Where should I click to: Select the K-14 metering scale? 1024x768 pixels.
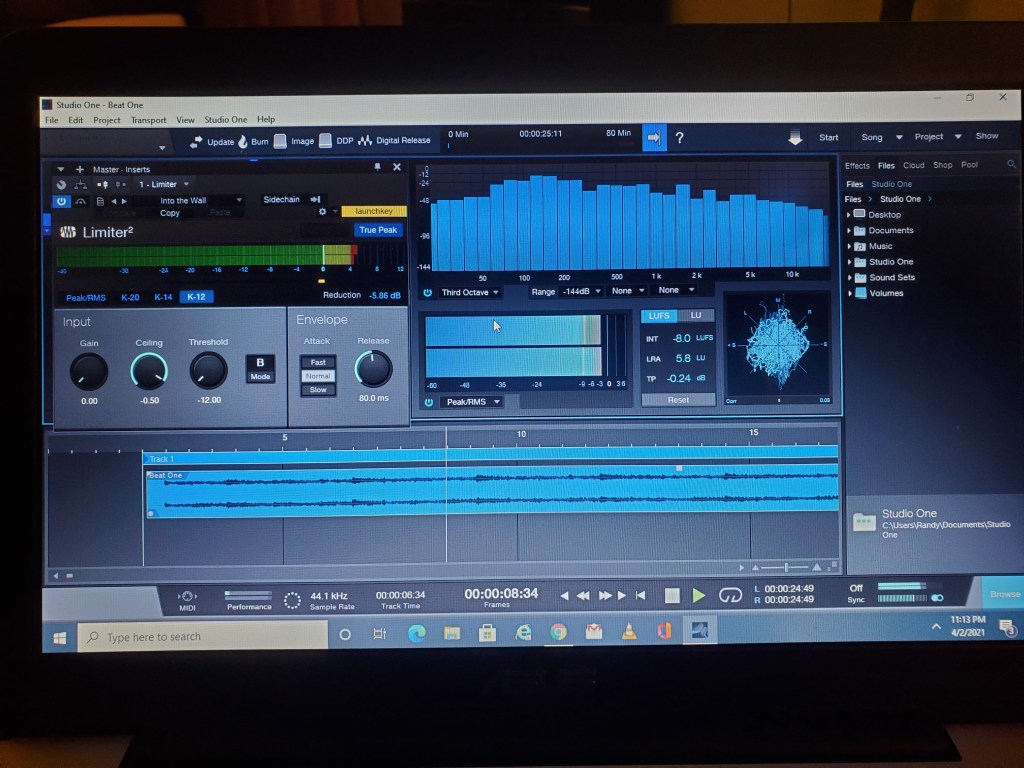pos(163,297)
